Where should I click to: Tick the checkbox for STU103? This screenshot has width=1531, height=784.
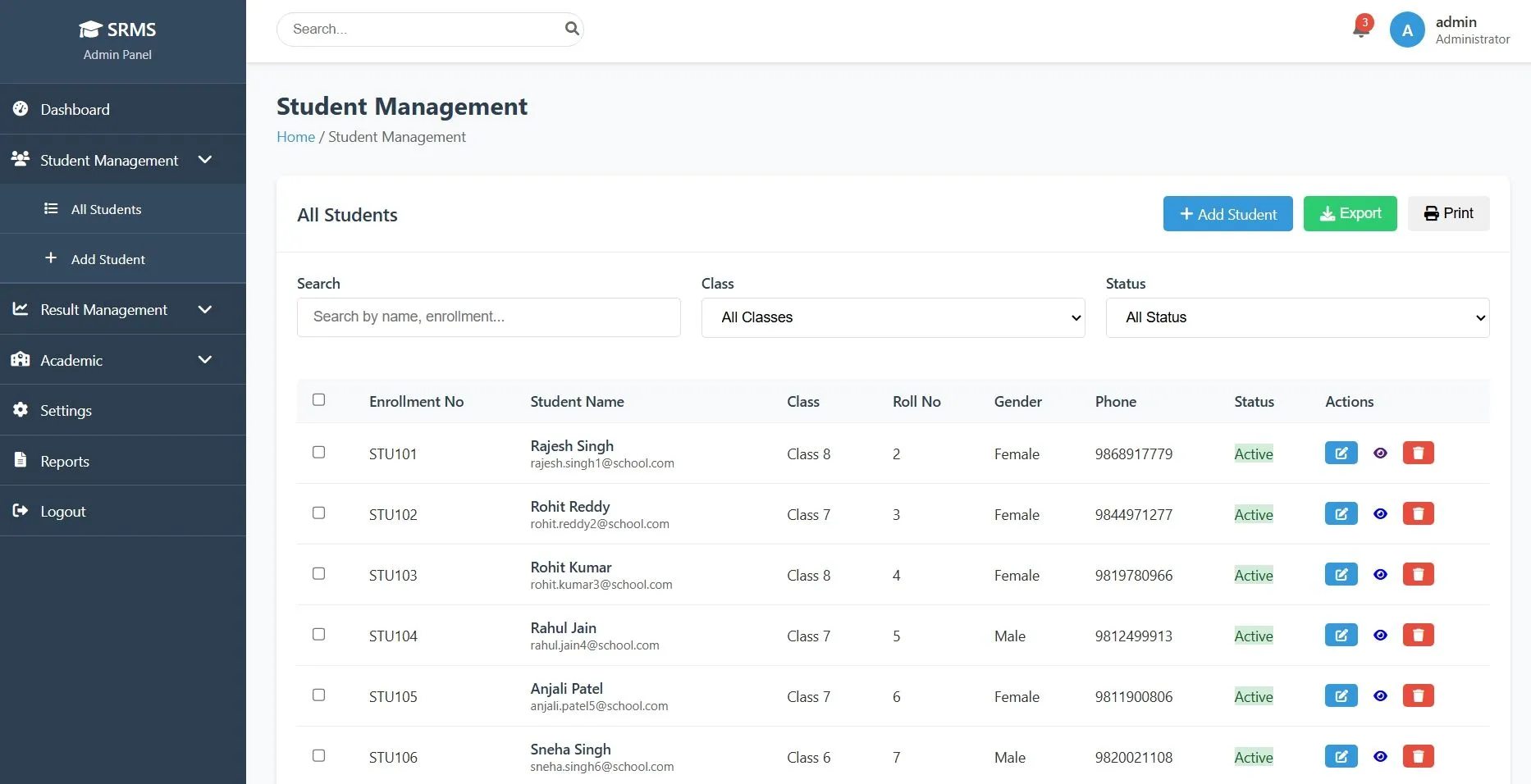319,573
